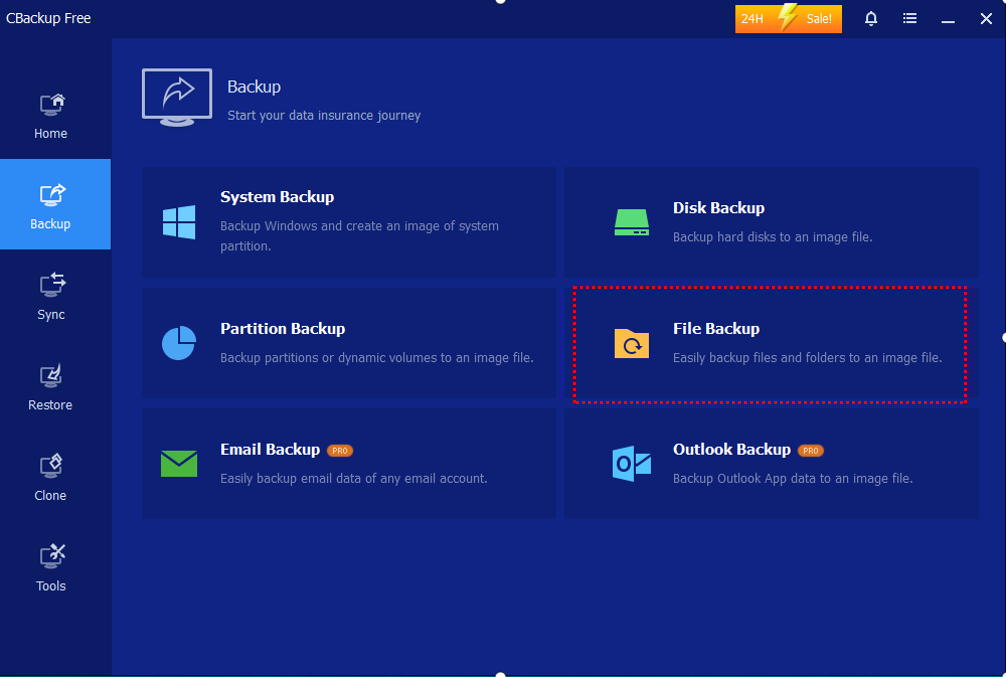The width and height of the screenshot is (1006, 677).
Task: Select the Disk Backup heading
Action: point(718,208)
